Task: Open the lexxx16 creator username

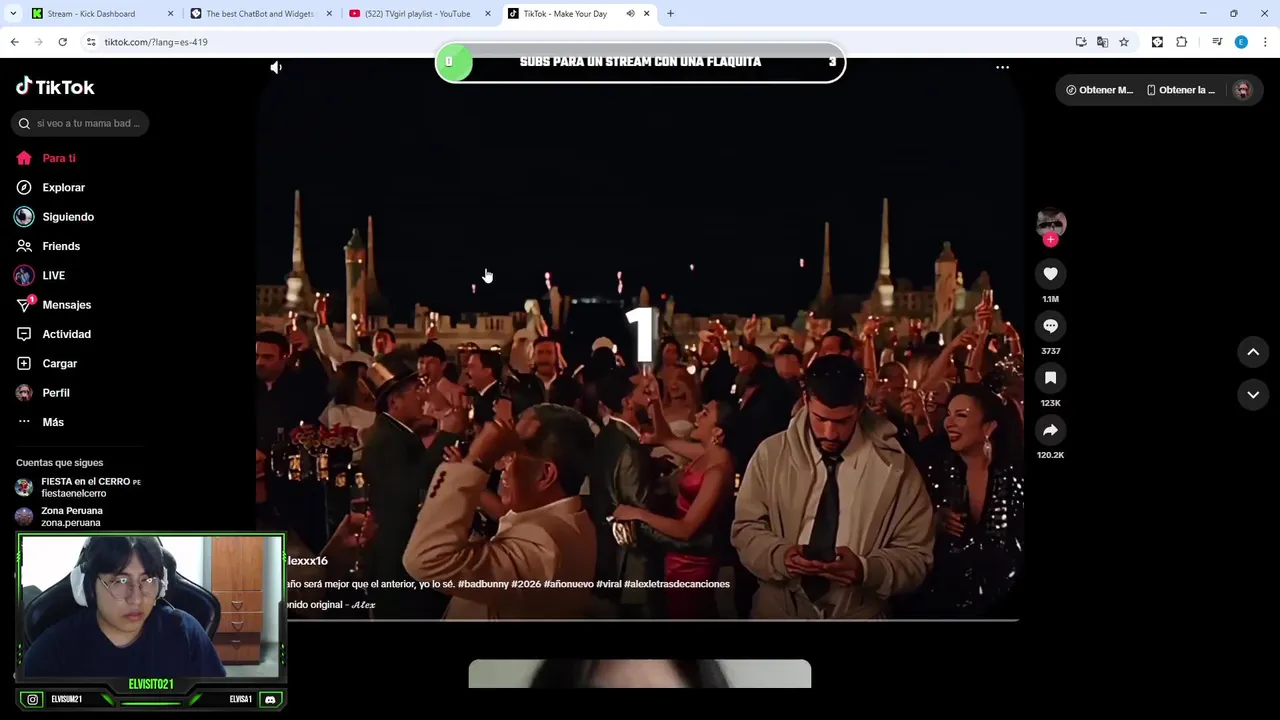Action: (x=307, y=561)
